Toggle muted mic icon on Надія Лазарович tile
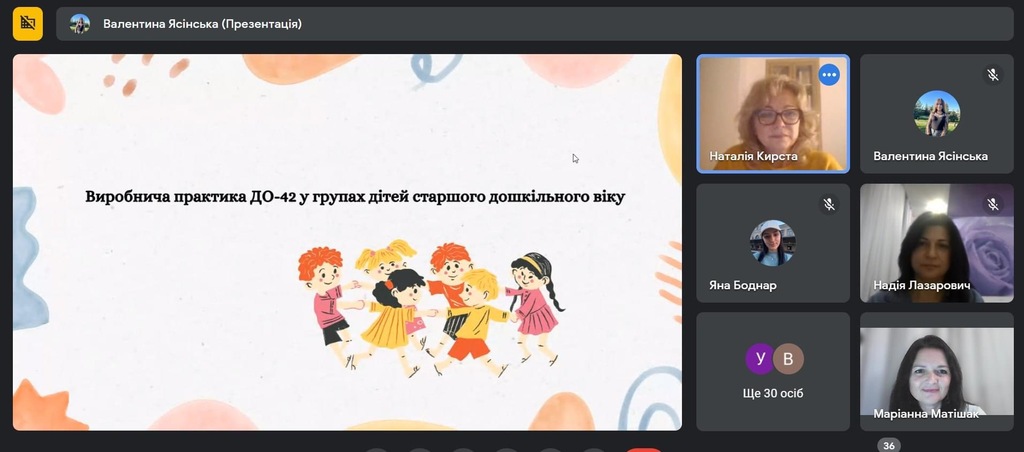 (993, 204)
